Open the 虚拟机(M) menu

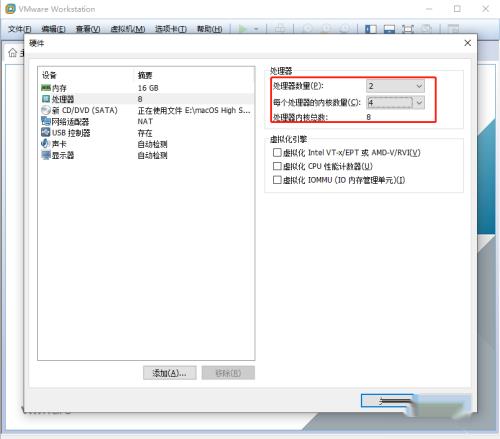click(x=128, y=29)
